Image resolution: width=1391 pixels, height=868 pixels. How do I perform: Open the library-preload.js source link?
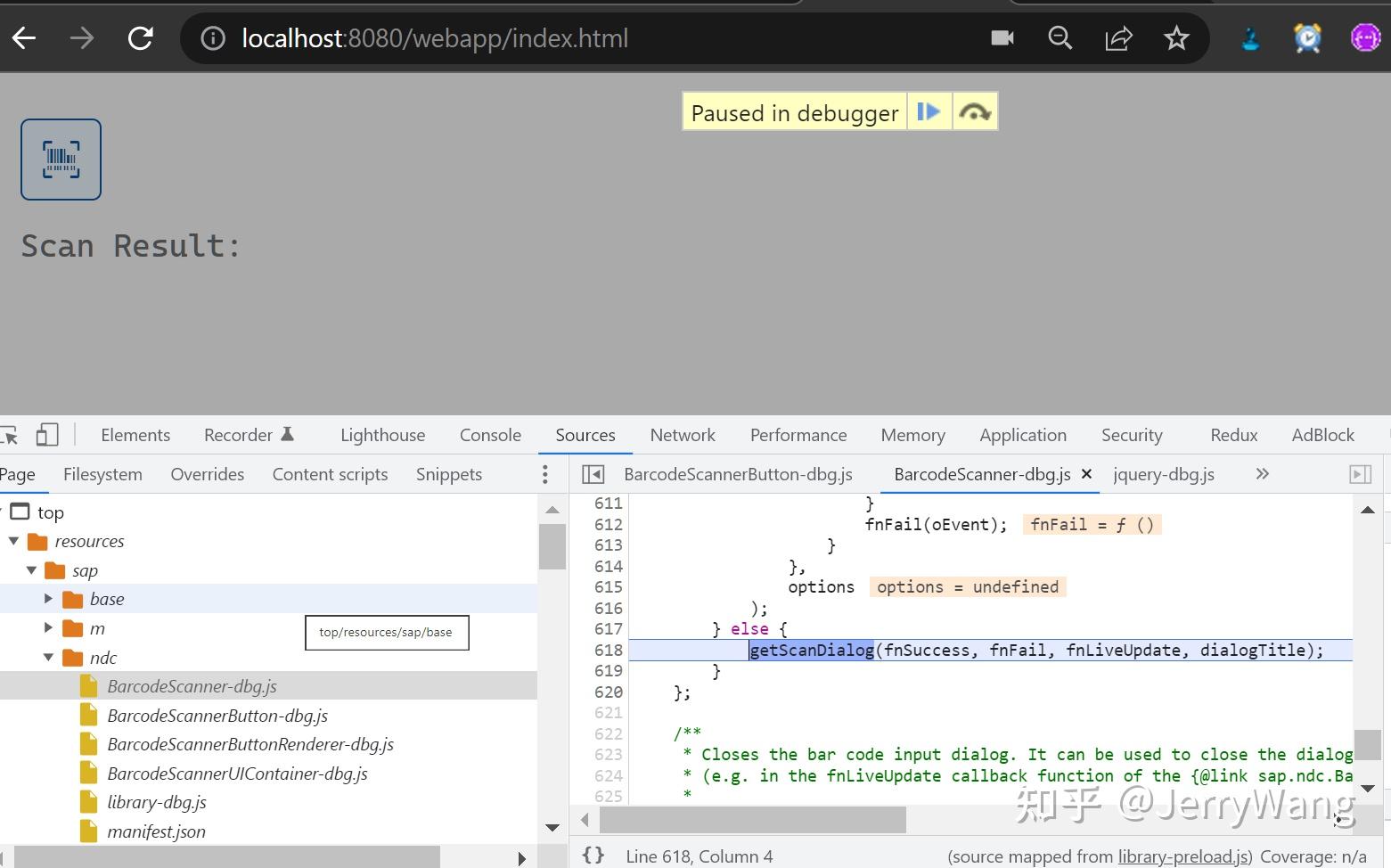click(1183, 856)
